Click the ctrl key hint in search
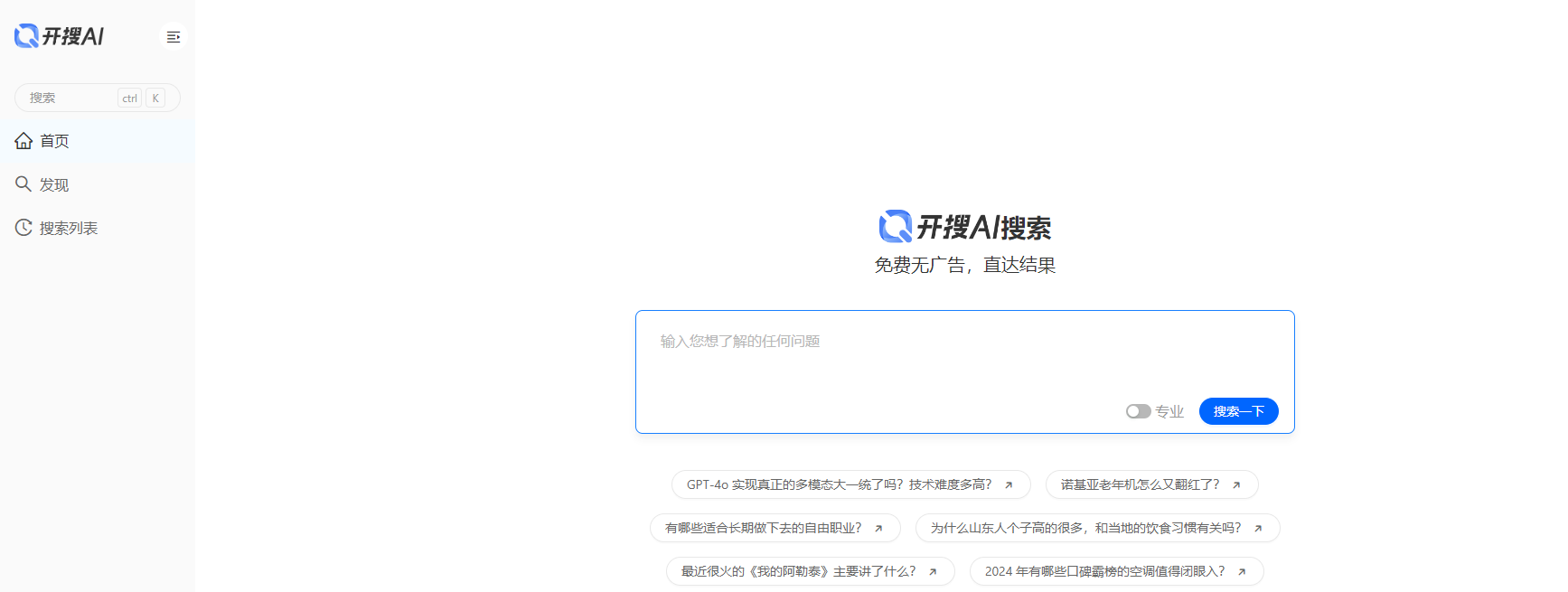This screenshot has width=1568, height=592. coord(130,99)
